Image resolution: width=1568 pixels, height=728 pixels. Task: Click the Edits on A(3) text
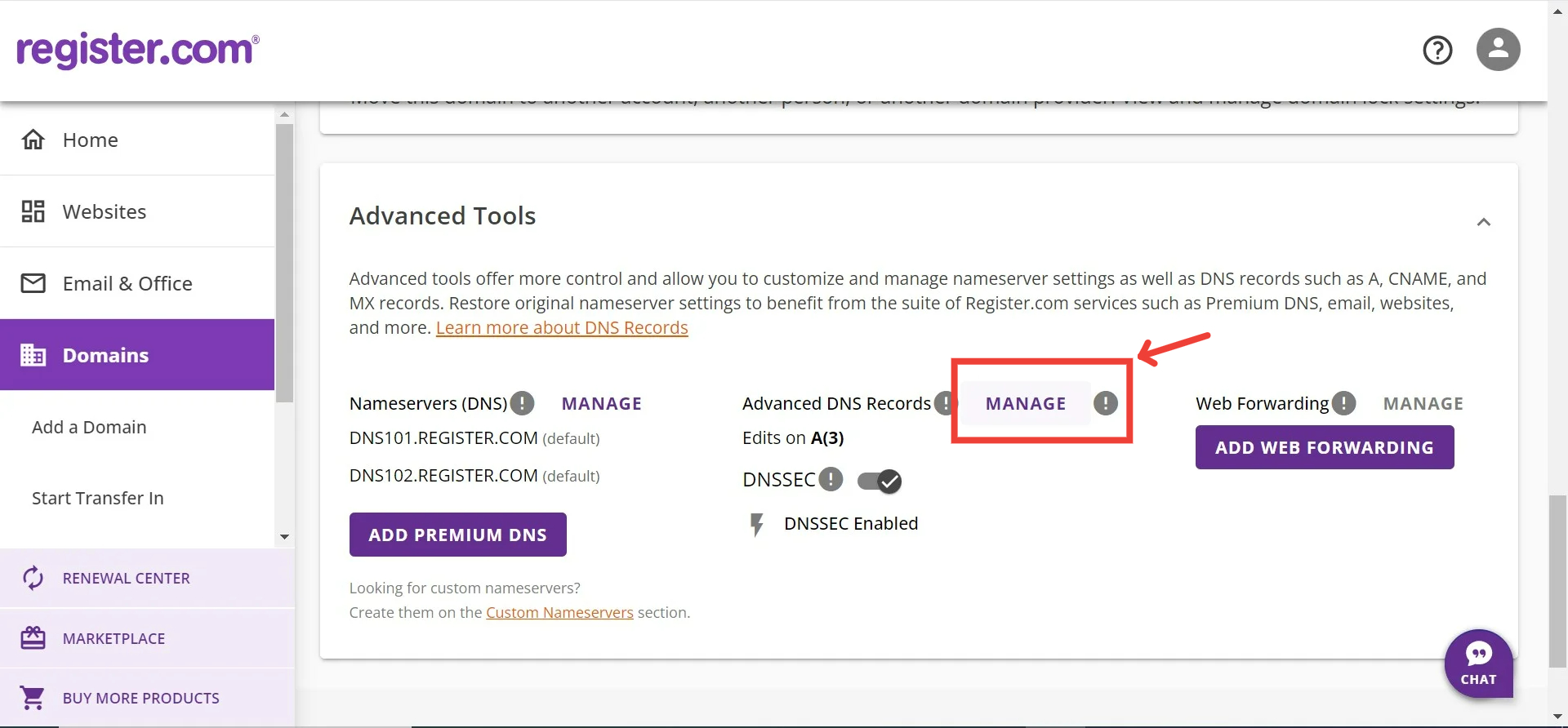(793, 437)
